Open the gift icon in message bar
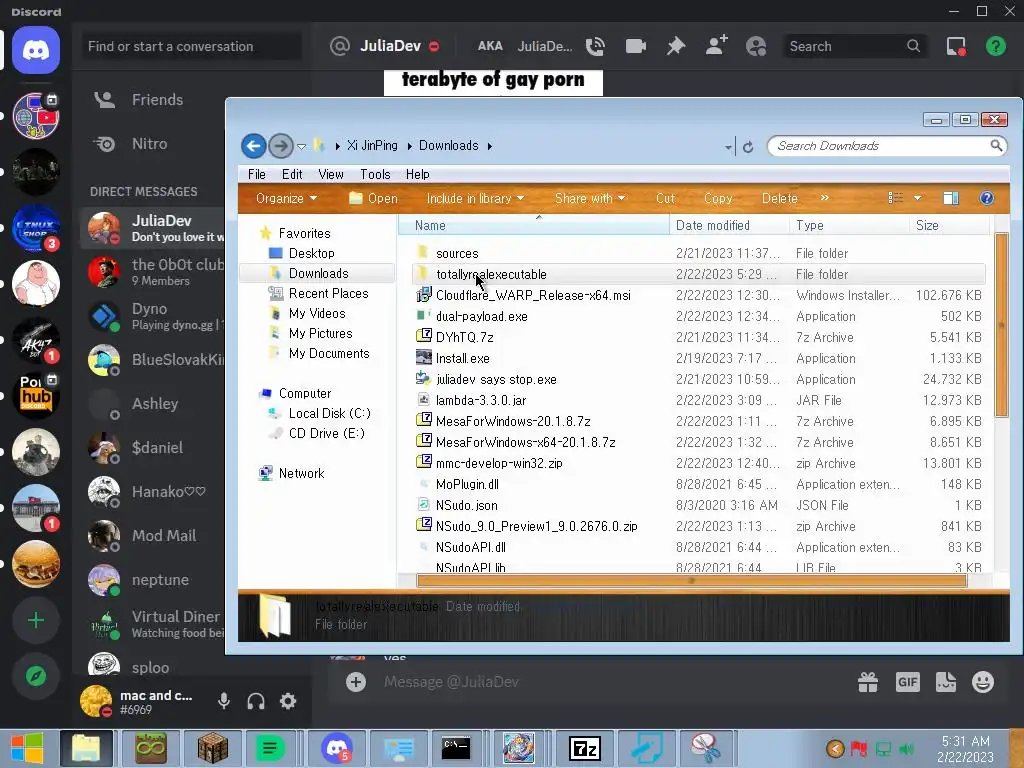1024x768 pixels. (x=868, y=682)
